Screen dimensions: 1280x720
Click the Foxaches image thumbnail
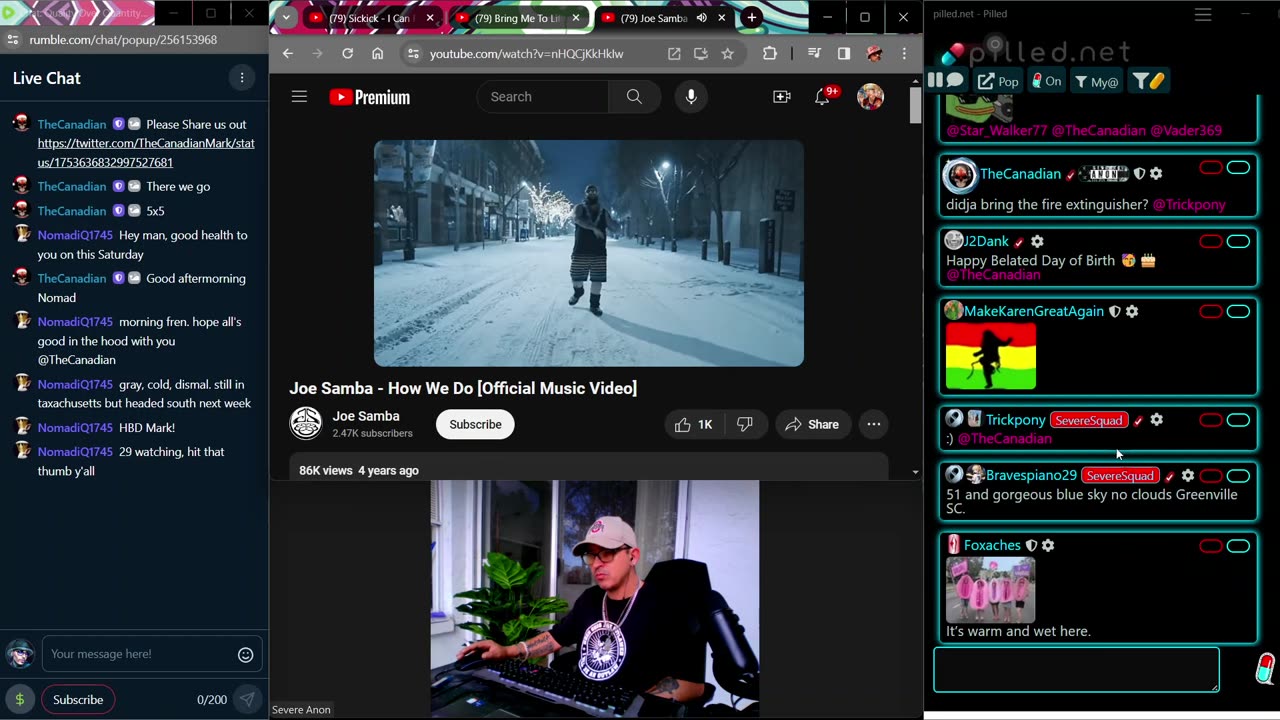[x=990, y=590]
